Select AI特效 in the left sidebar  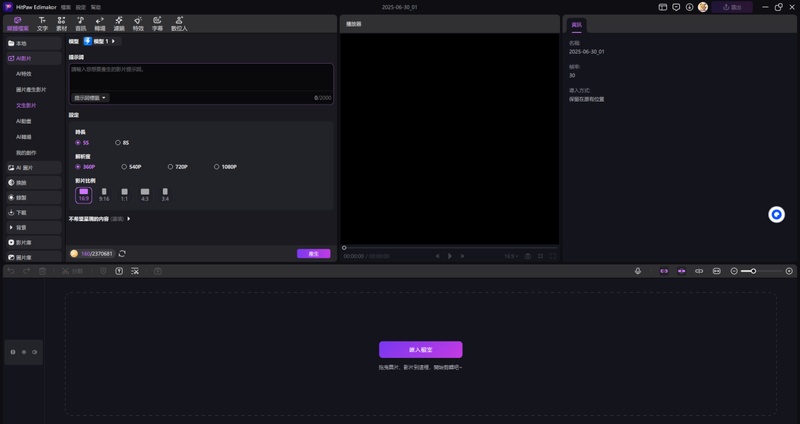tap(24, 74)
